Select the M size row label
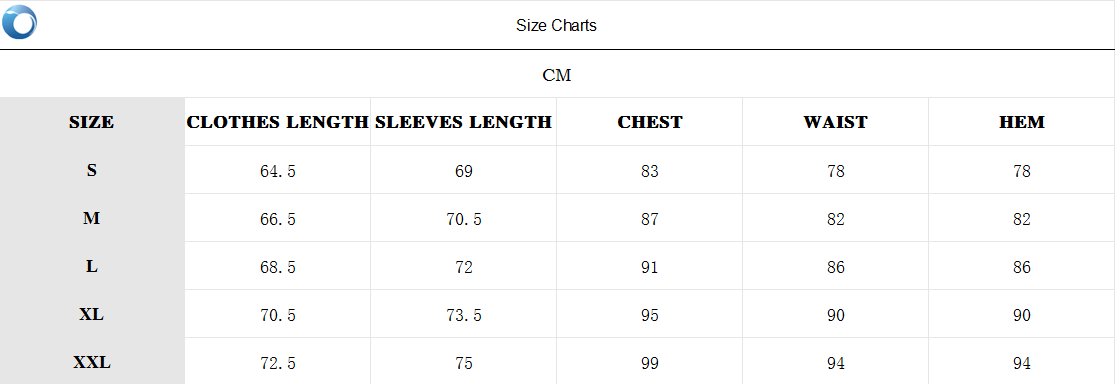Image resolution: width=1115 pixels, height=384 pixels. coord(92,218)
